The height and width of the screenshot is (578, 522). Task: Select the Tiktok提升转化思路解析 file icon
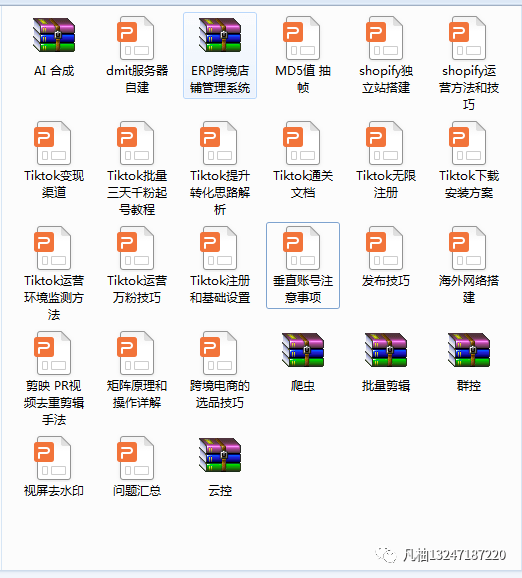pos(219,143)
